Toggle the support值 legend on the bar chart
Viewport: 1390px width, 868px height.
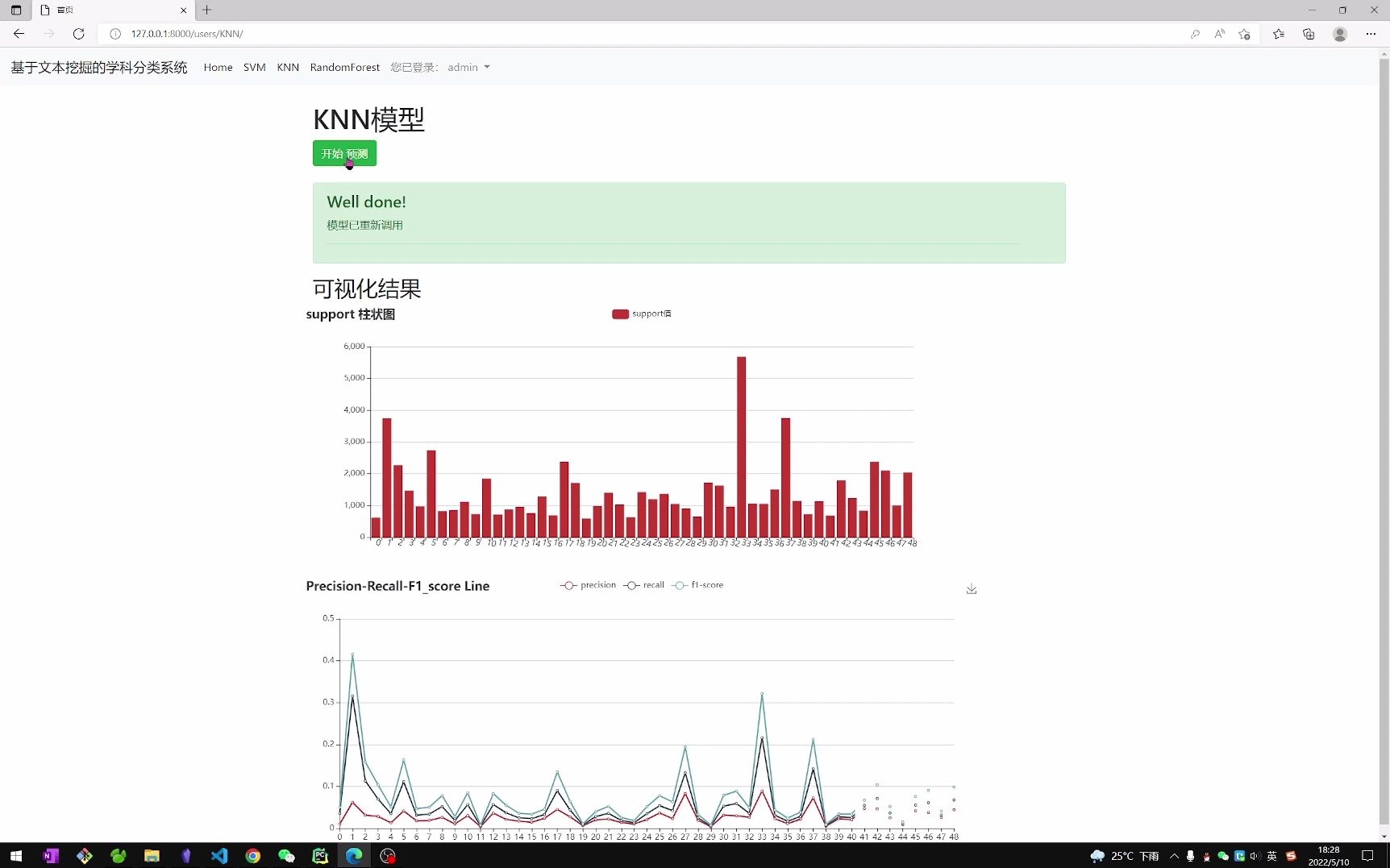[642, 314]
